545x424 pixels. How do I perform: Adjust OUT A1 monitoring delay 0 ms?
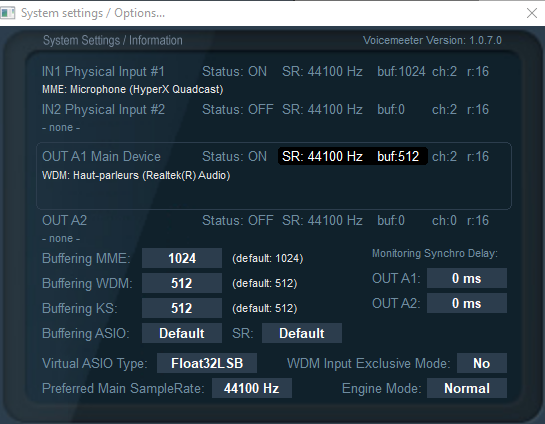coord(467,278)
